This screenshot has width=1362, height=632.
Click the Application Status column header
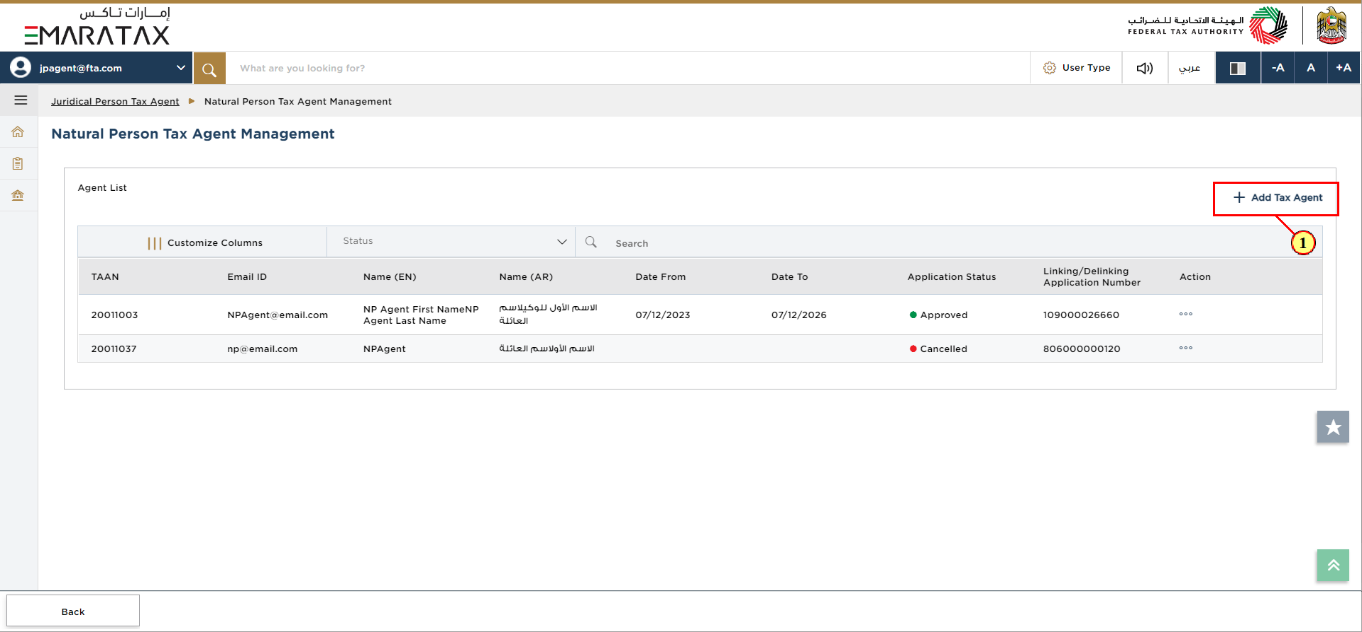coord(952,277)
